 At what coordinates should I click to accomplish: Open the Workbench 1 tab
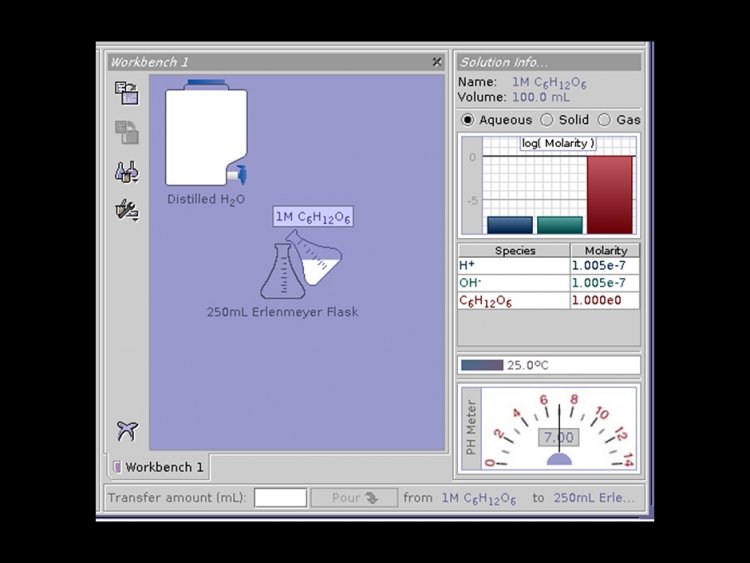pos(159,467)
